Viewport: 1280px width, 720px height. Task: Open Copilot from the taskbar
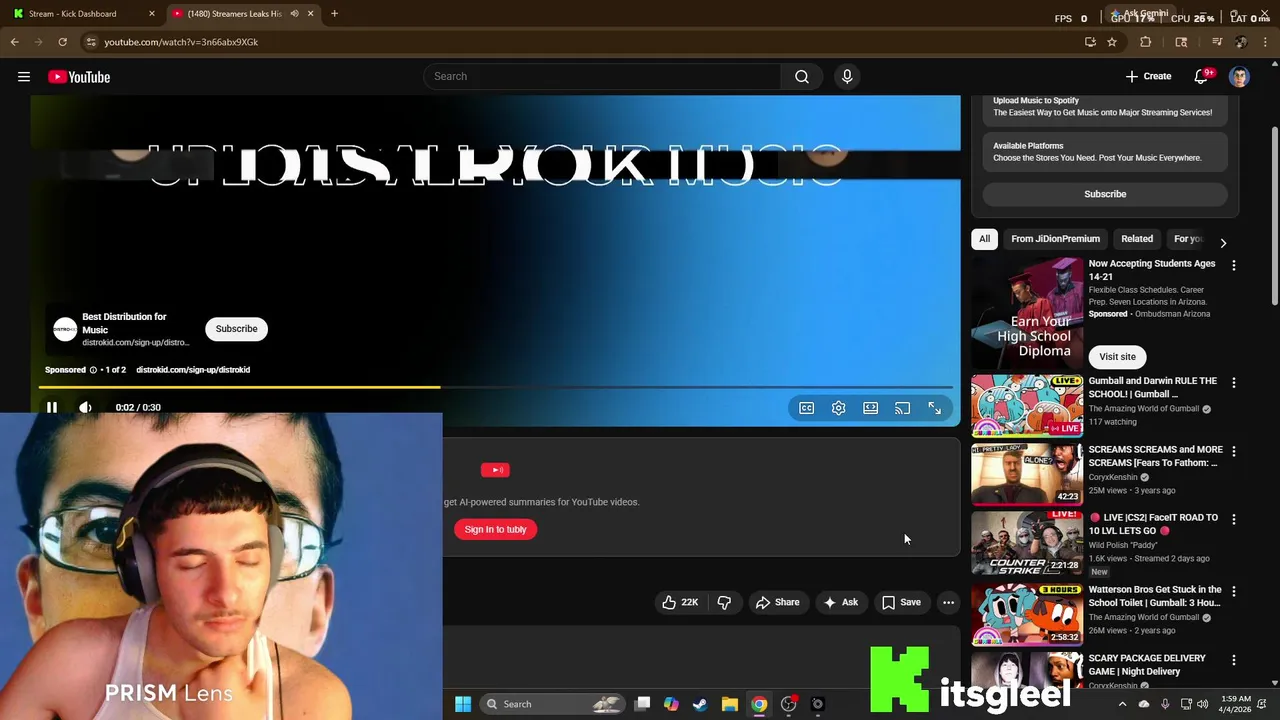671,704
